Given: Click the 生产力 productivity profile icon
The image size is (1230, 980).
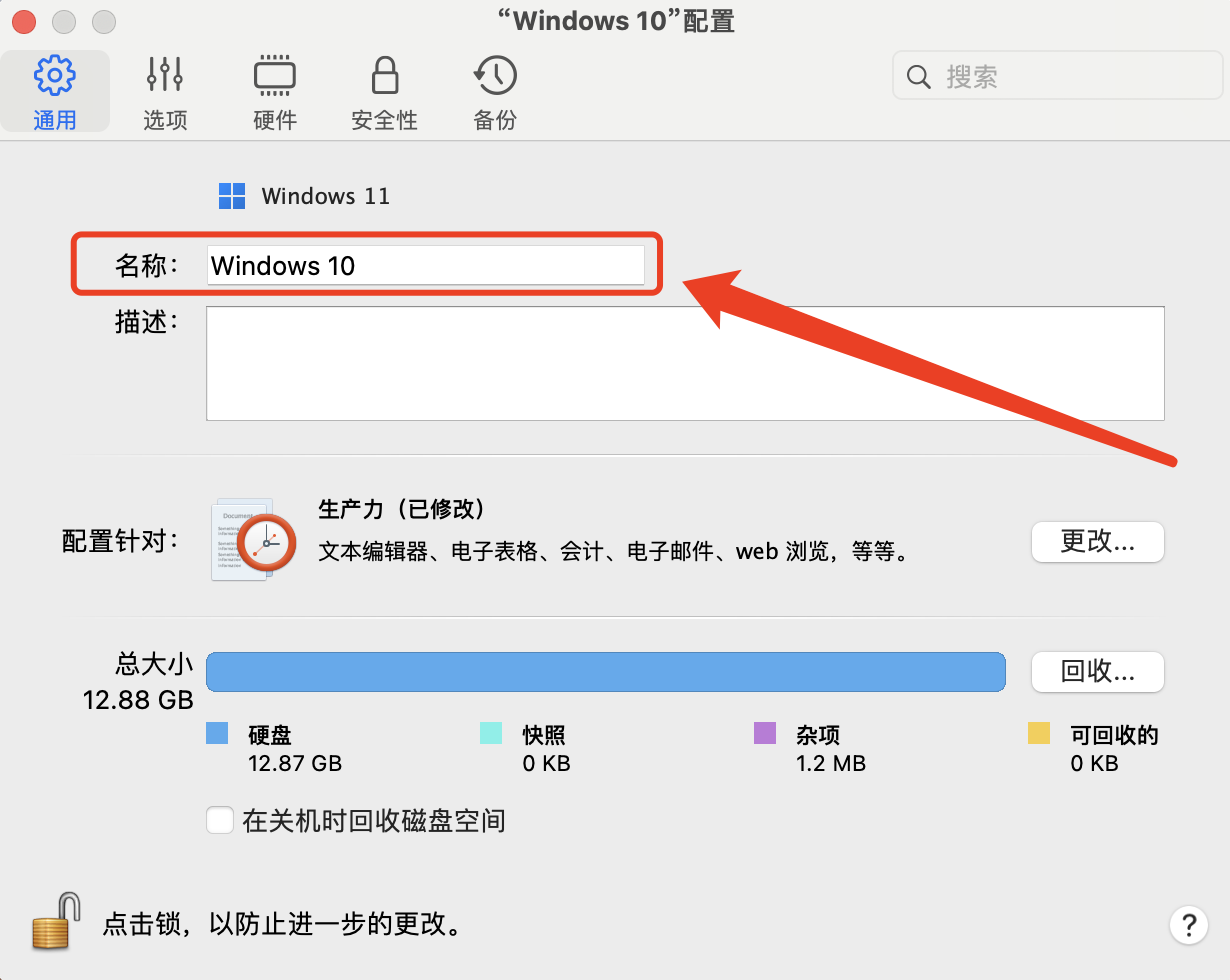Looking at the screenshot, I should pyautogui.click(x=254, y=540).
